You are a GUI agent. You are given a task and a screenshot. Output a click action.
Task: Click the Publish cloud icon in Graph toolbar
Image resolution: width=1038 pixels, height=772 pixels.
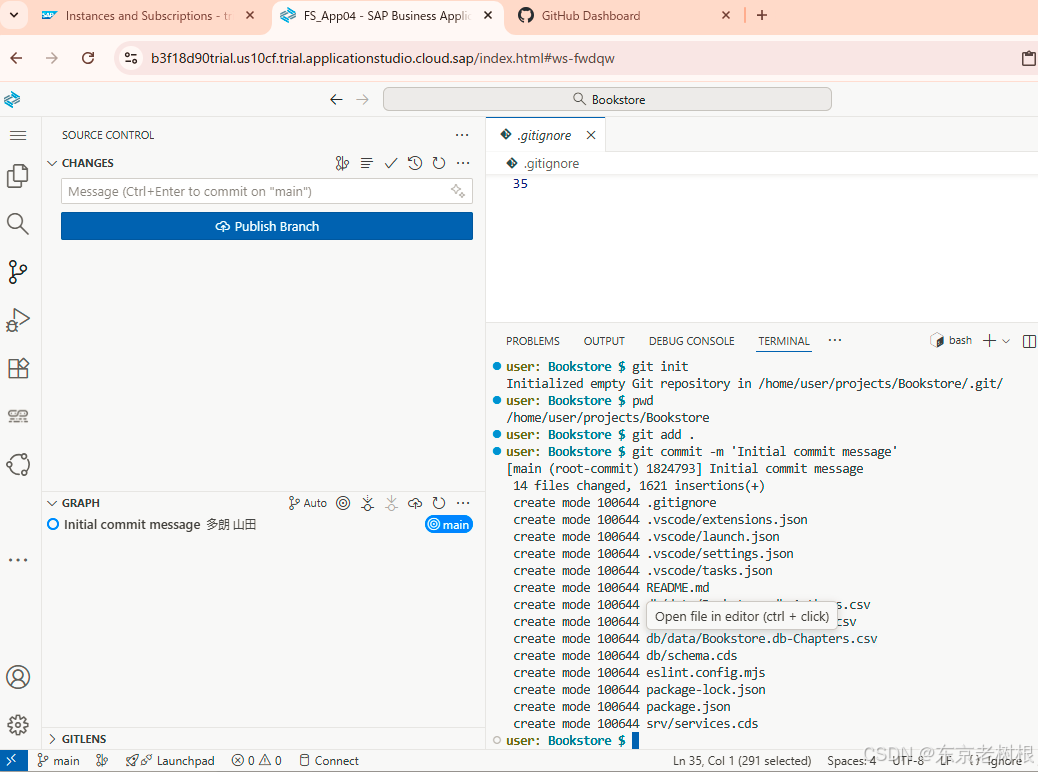click(x=415, y=503)
